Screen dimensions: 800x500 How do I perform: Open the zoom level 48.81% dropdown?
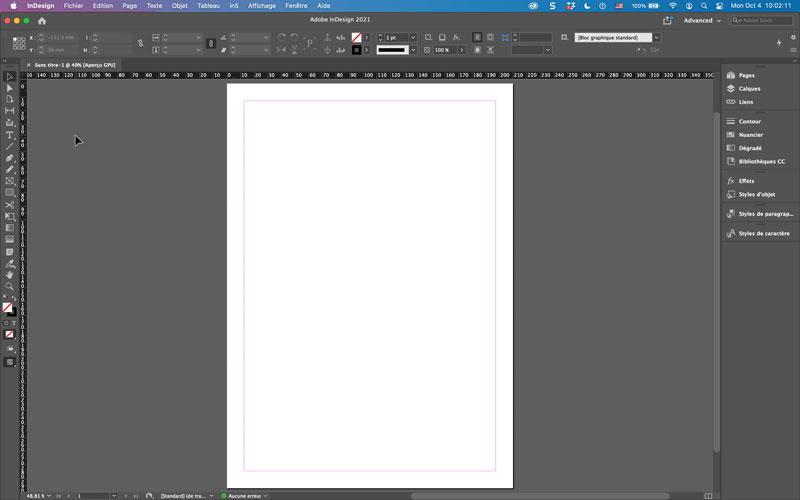(x=49, y=496)
